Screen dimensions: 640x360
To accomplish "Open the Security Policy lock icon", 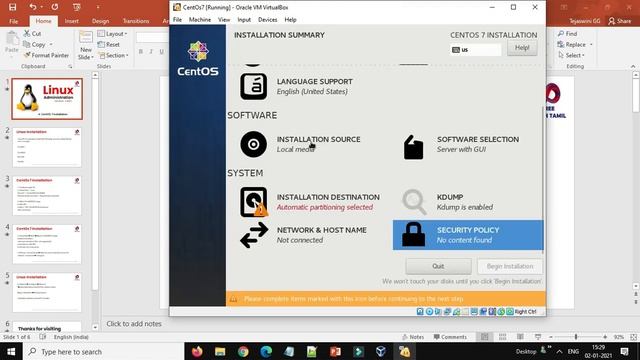I will (413, 235).
